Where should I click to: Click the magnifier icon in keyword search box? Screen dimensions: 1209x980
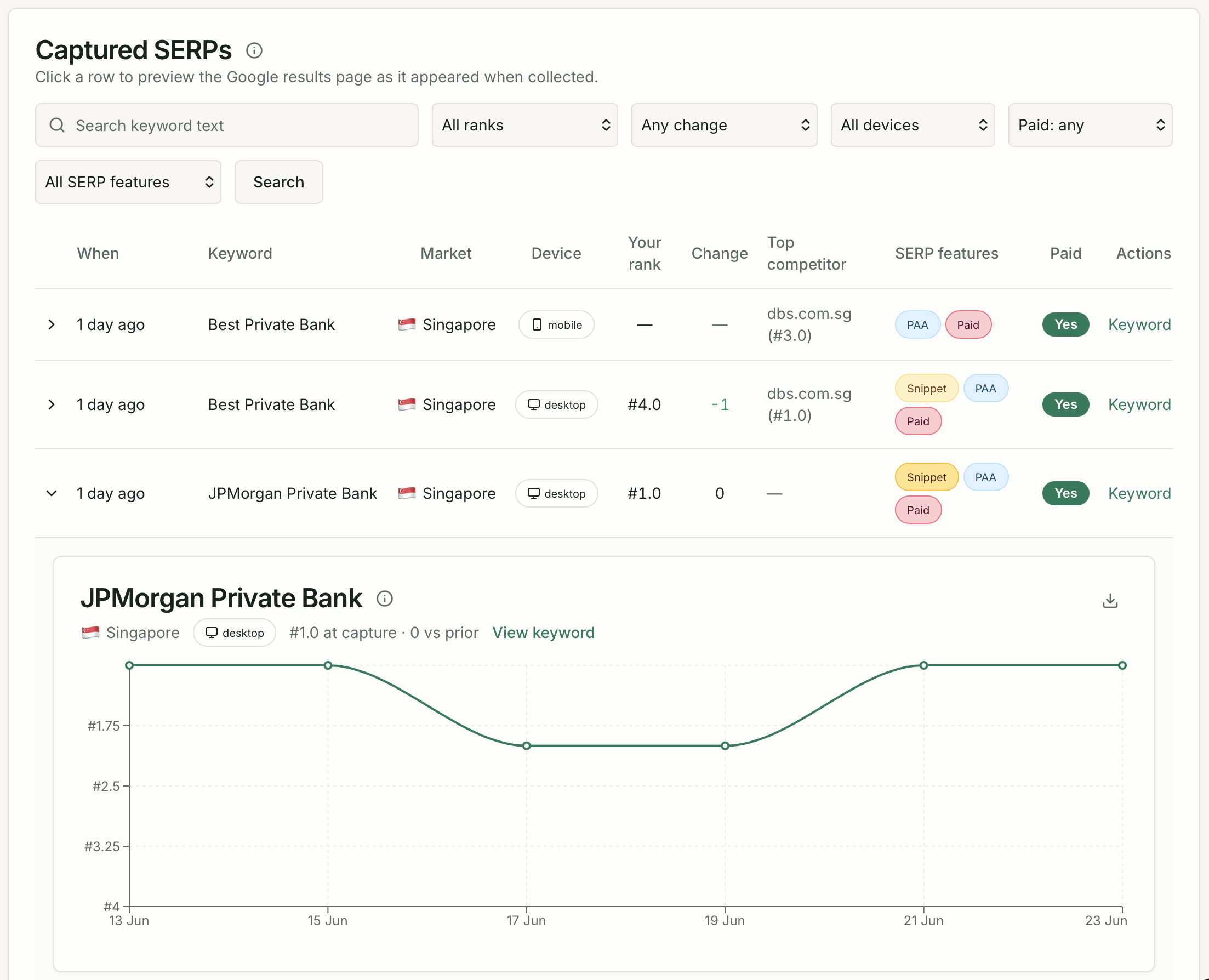57,125
